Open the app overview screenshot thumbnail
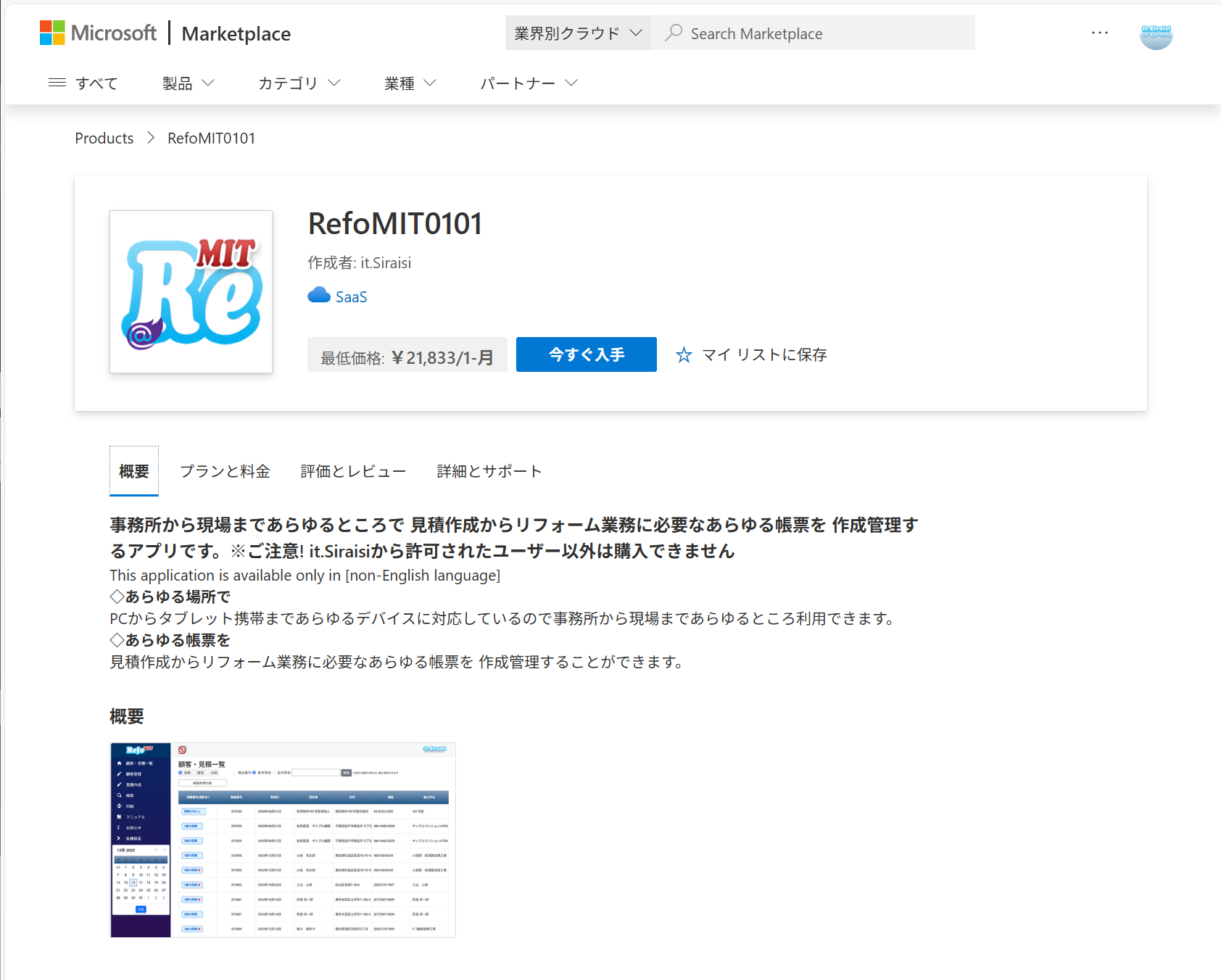This screenshot has width=1221, height=980. tap(283, 839)
